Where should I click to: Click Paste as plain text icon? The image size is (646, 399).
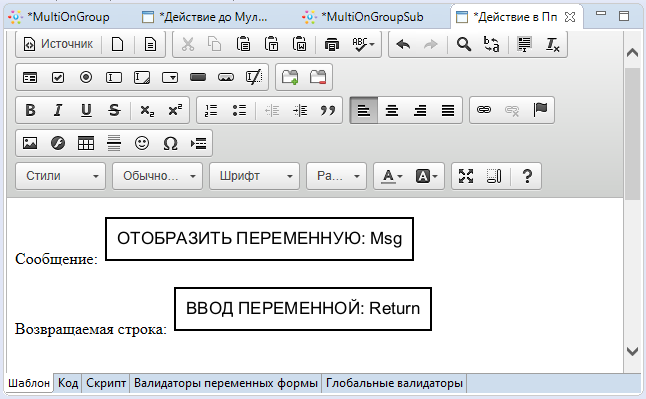pos(272,44)
